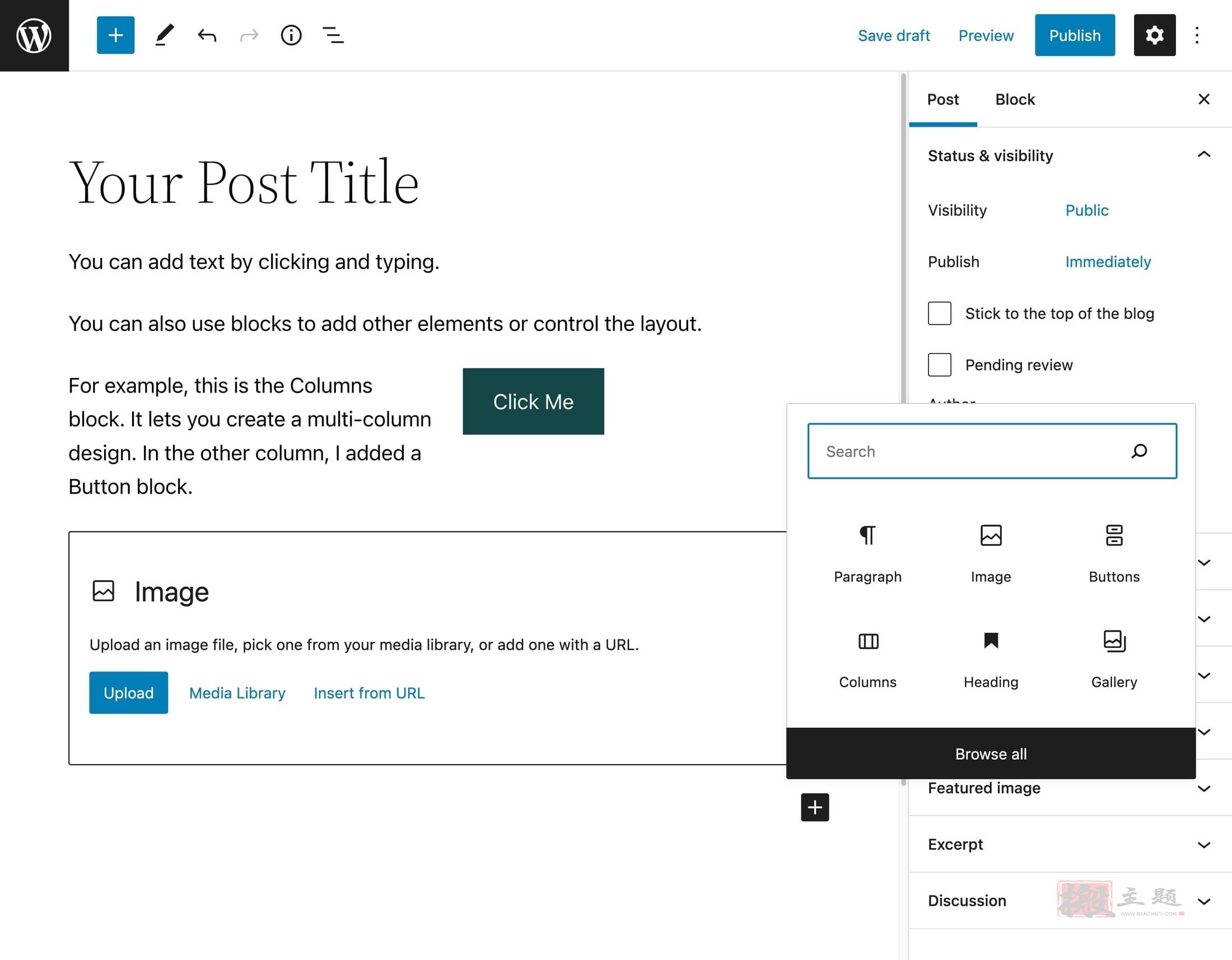Click the Preview link
The width and height of the screenshot is (1232, 960).
tap(986, 35)
